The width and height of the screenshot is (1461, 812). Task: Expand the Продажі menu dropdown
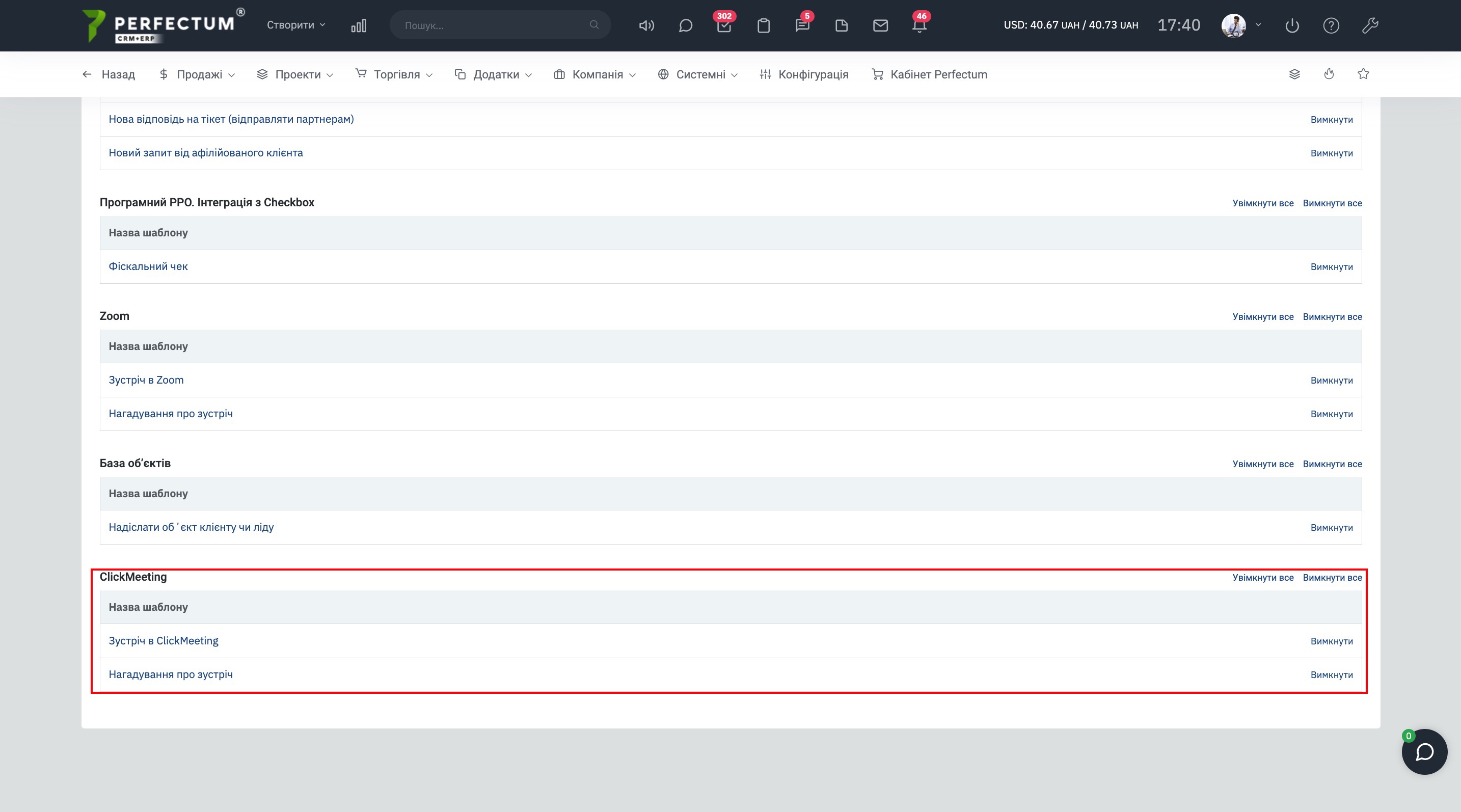coord(198,74)
